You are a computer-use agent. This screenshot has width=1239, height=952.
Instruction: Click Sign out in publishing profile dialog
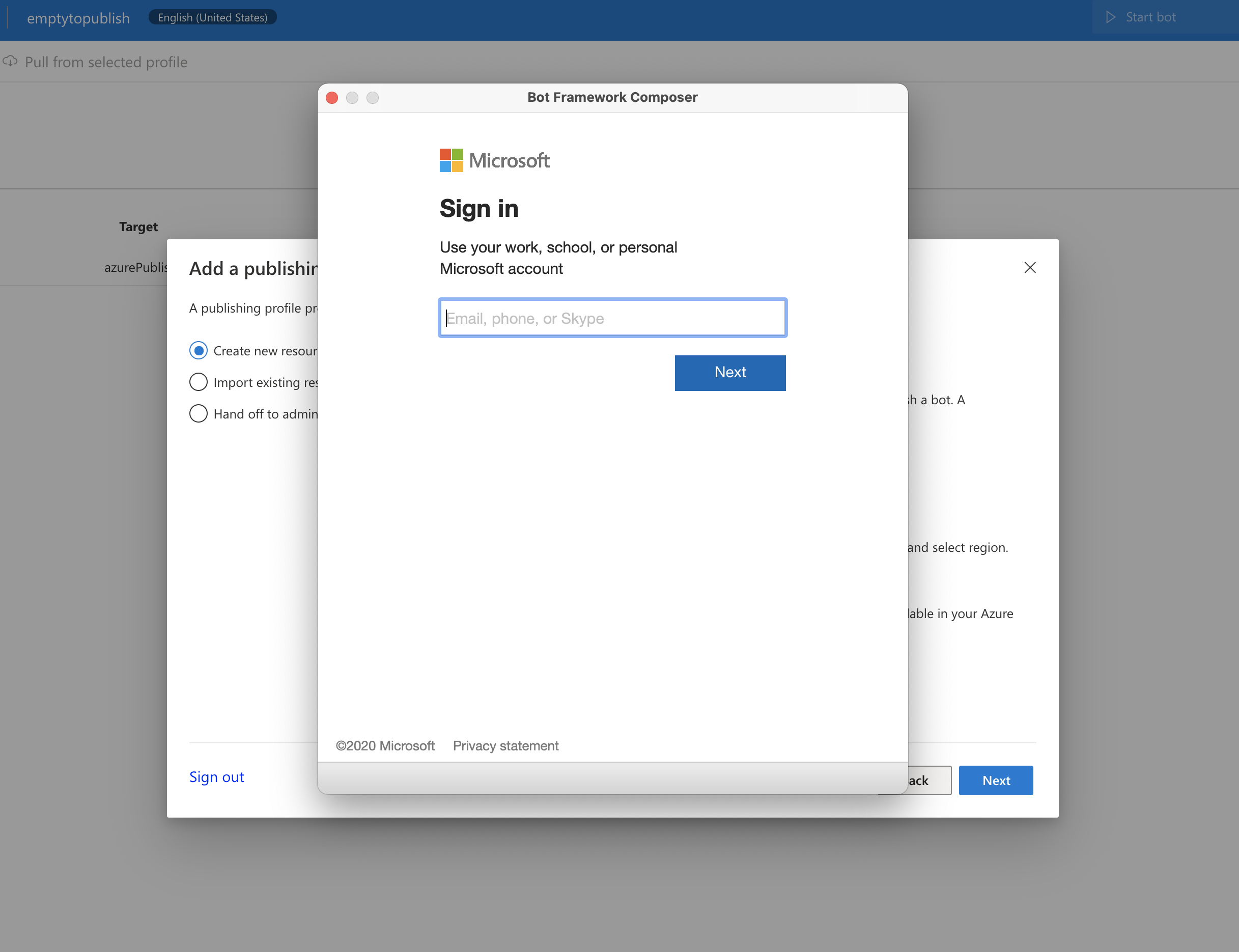(216, 776)
